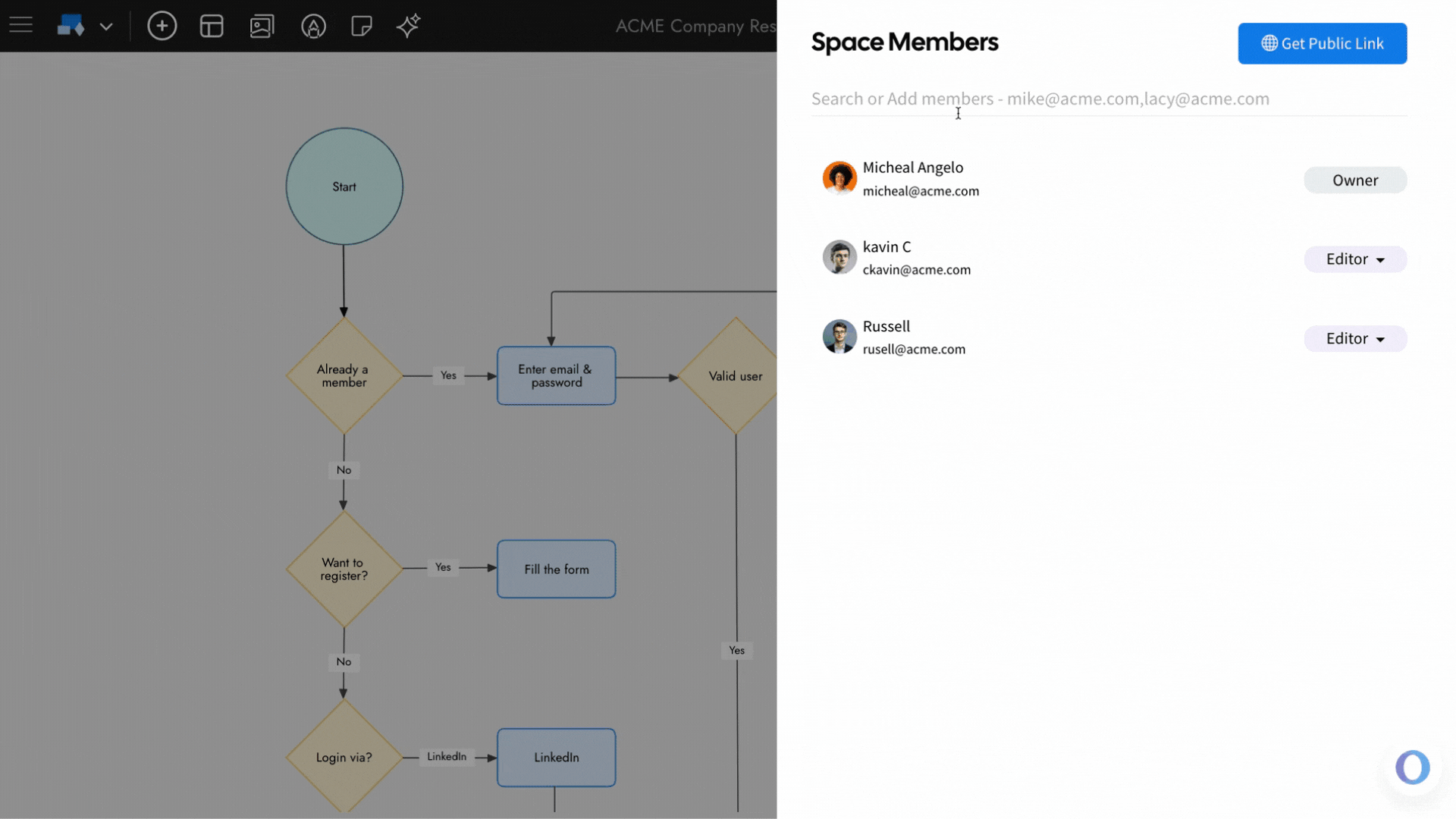Open the AI assistant sparkle icon

pyautogui.click(x=408, y=26)
